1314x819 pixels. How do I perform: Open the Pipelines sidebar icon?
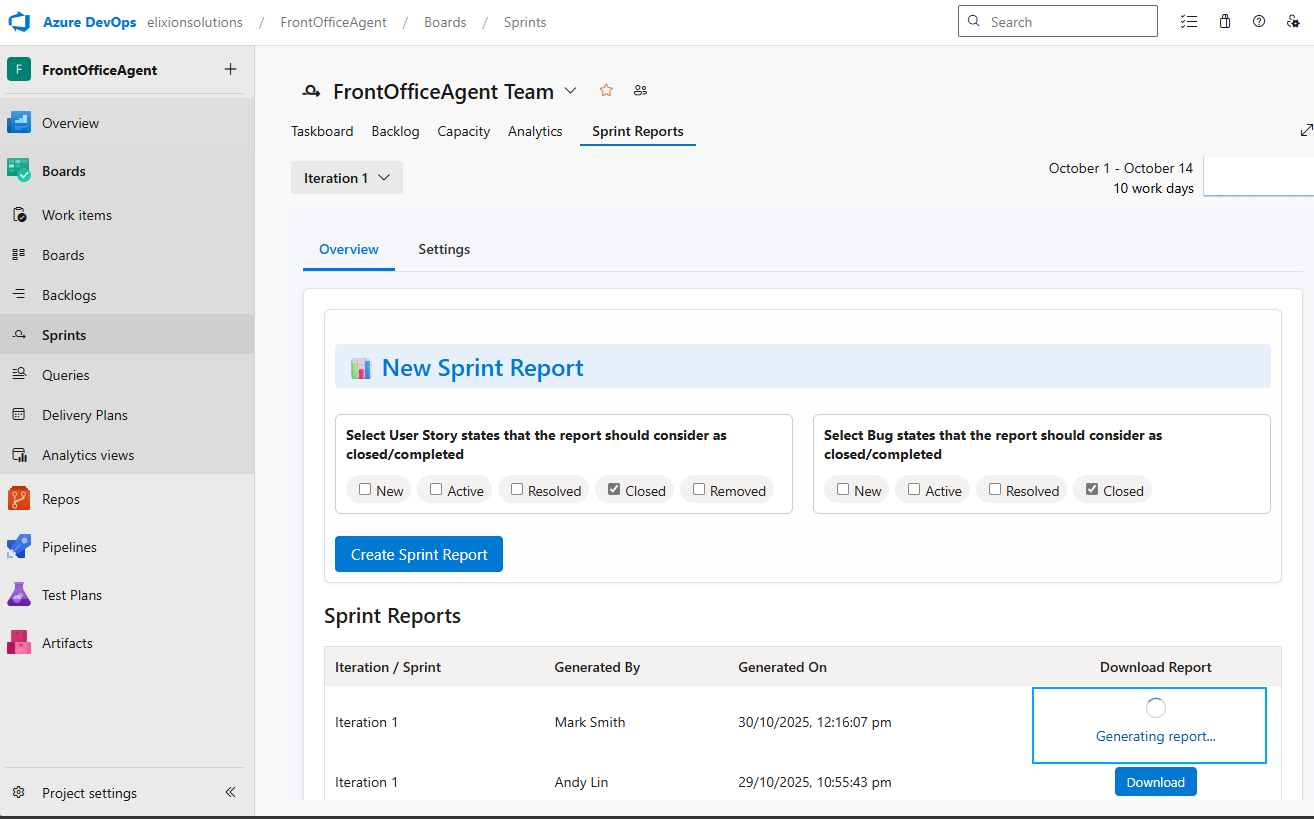tap(19, 547)
